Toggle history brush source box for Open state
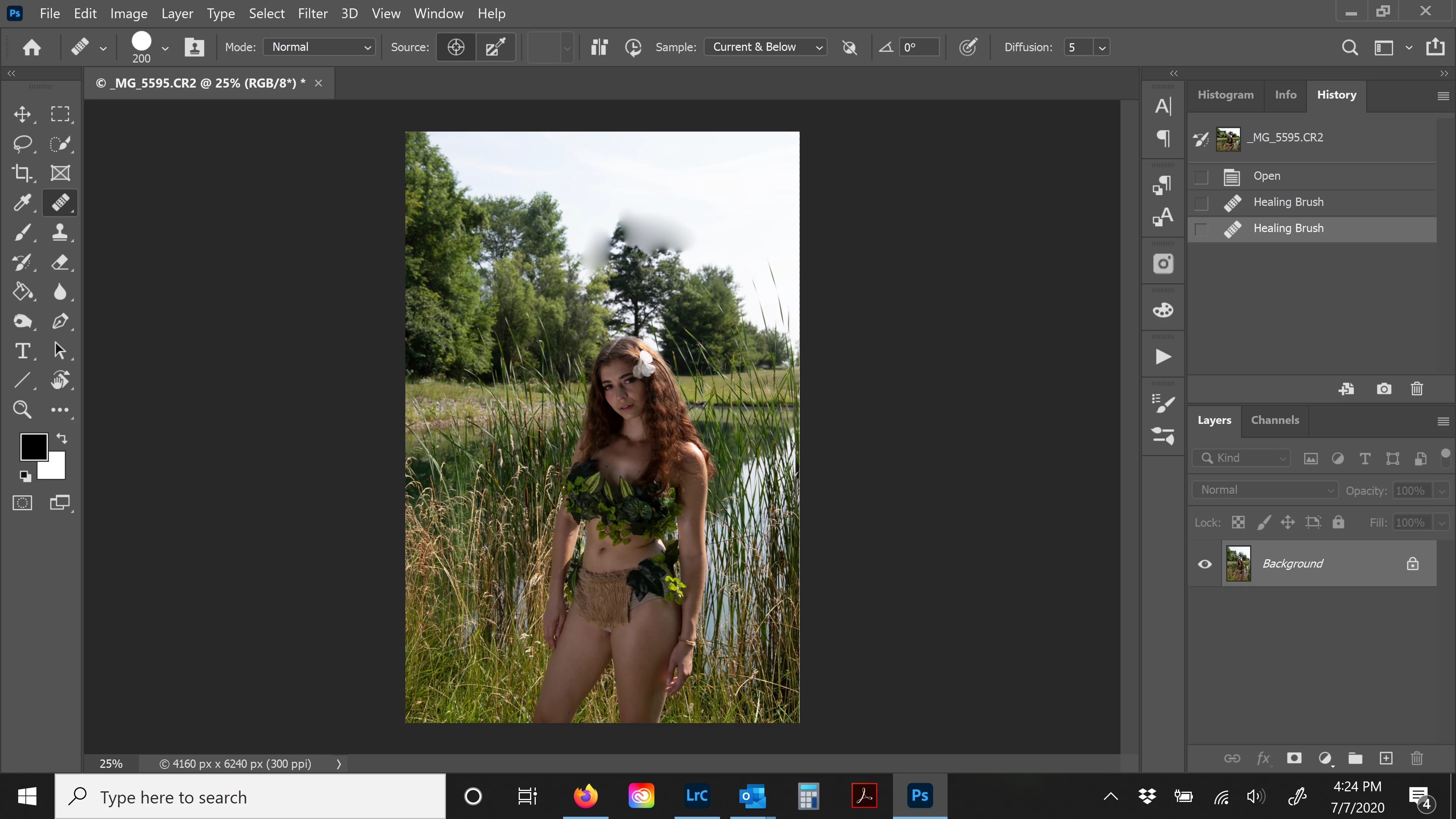The width and height of the screenshot is (1456, 819). (x=1201, y=177)
